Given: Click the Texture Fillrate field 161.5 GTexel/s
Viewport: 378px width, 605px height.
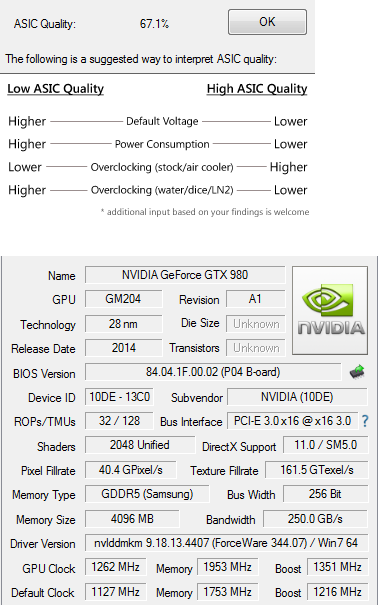Looking at the screenshot, I should 317,470.
